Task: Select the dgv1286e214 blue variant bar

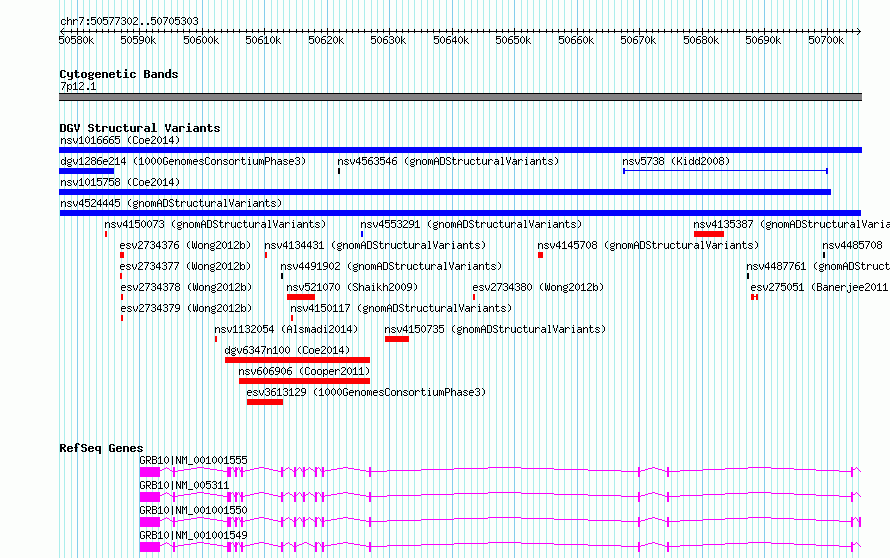Action: click(x=87, y=171)
